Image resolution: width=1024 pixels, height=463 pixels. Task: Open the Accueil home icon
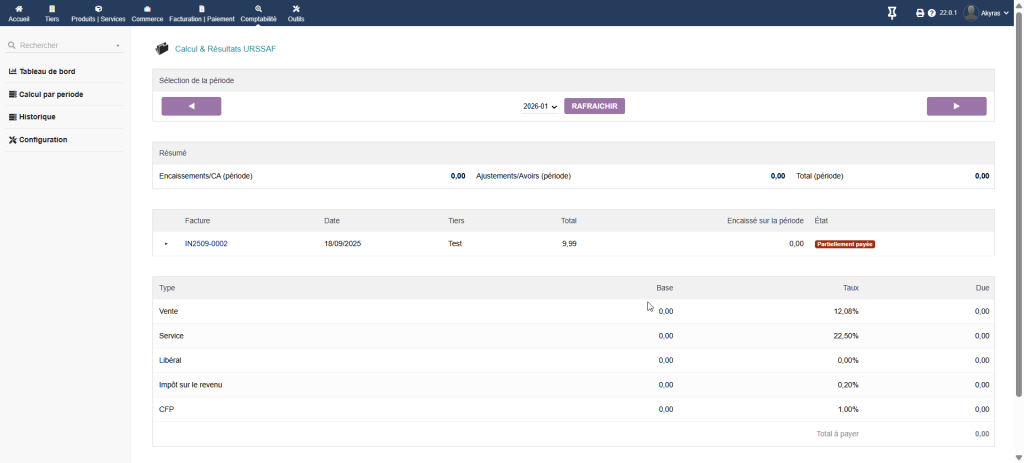[x=19, y=9]
